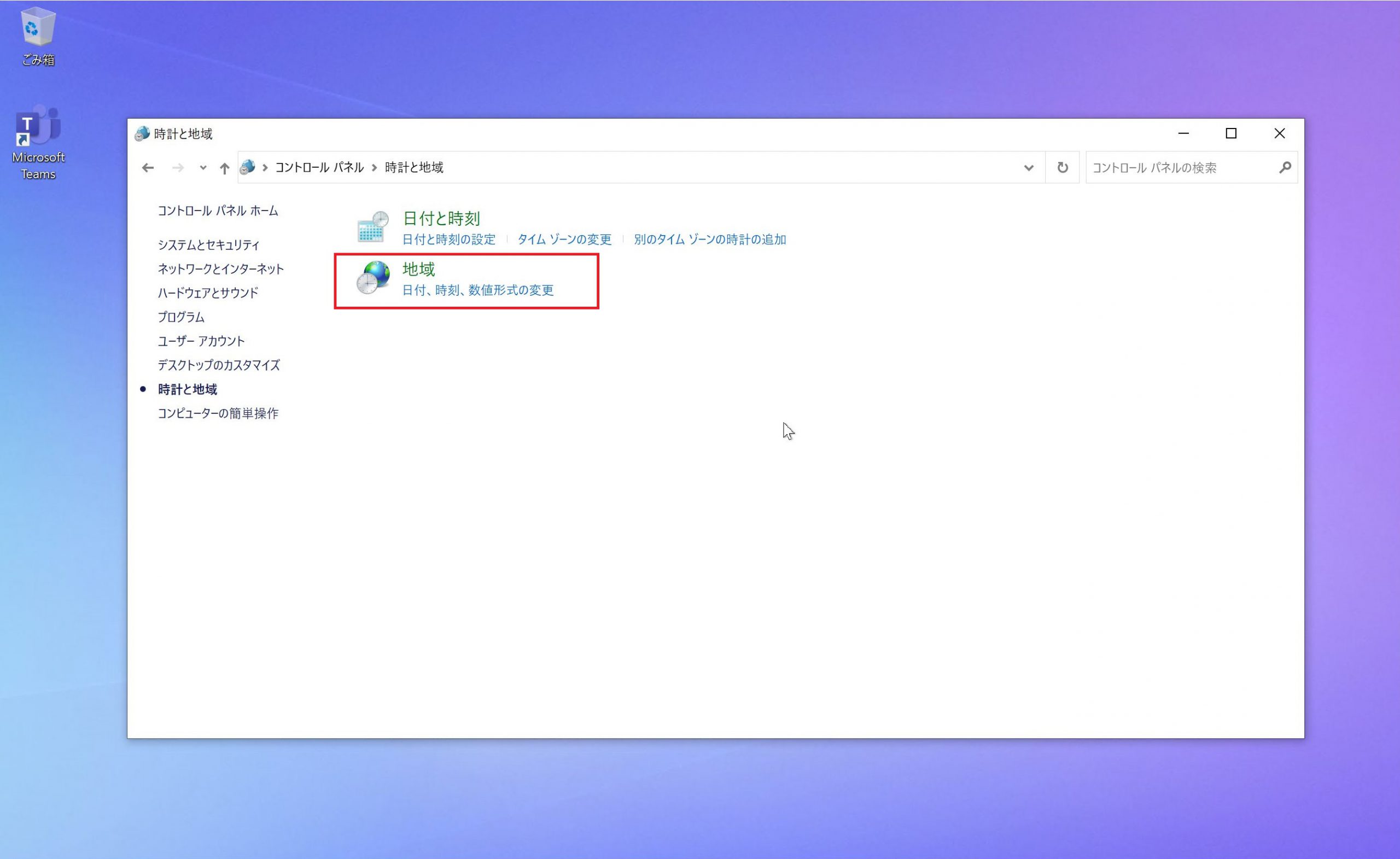Screen dimensions: 1400x859
Task: Click the タイム ゾーンの変更 link
Action: pyautogui.click(x=564, y=239)
